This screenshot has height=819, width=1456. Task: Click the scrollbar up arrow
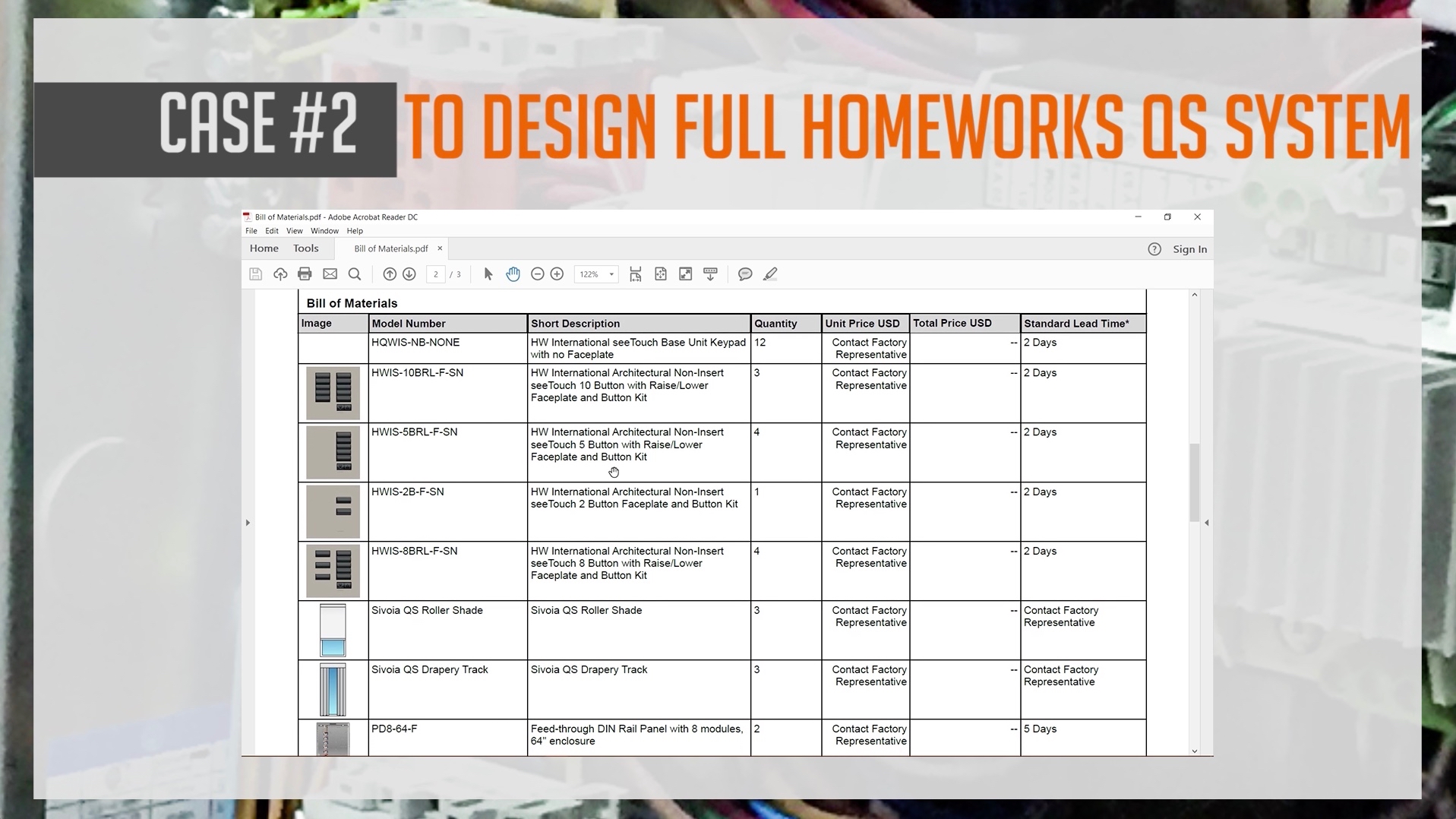(1195, 295)
